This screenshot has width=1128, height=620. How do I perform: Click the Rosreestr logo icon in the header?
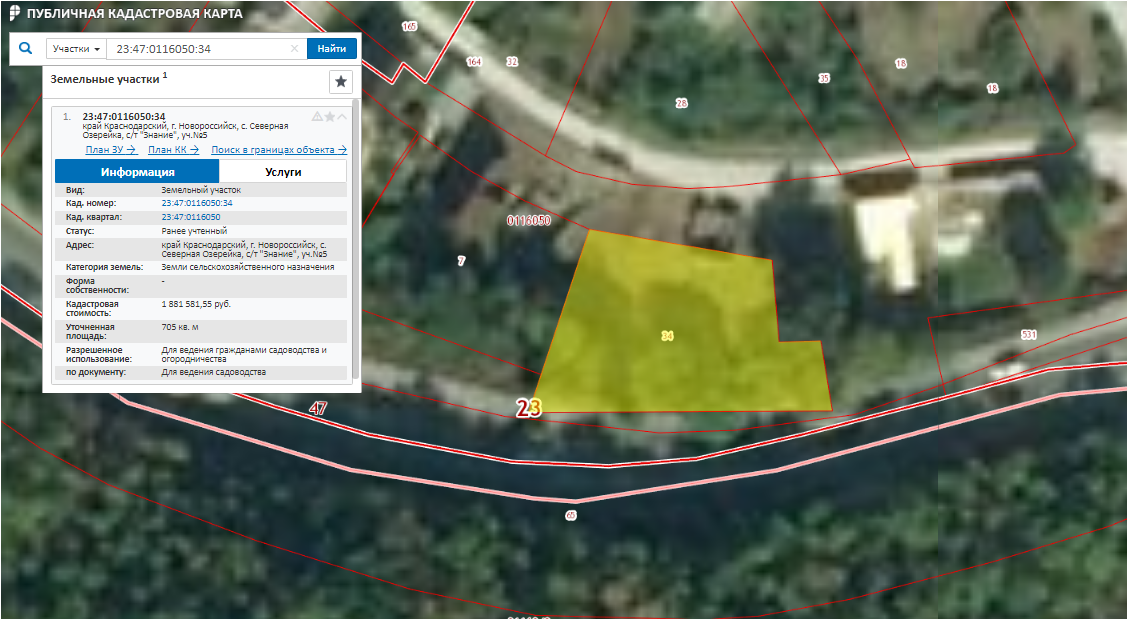tap(14, 14)
